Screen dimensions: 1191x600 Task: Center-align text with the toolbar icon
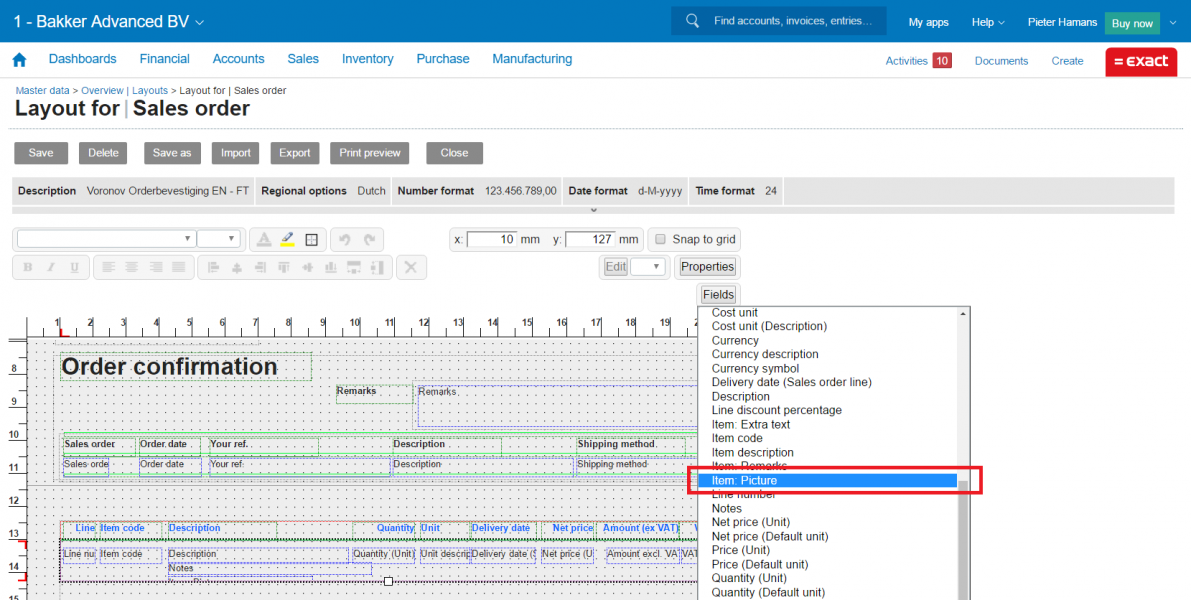(131, 267)
